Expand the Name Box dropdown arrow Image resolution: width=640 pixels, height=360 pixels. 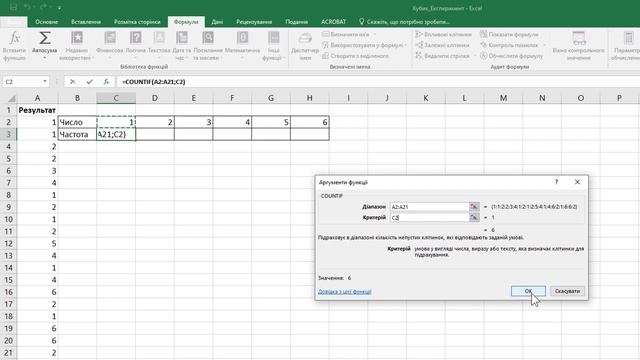tap(45, 82)
